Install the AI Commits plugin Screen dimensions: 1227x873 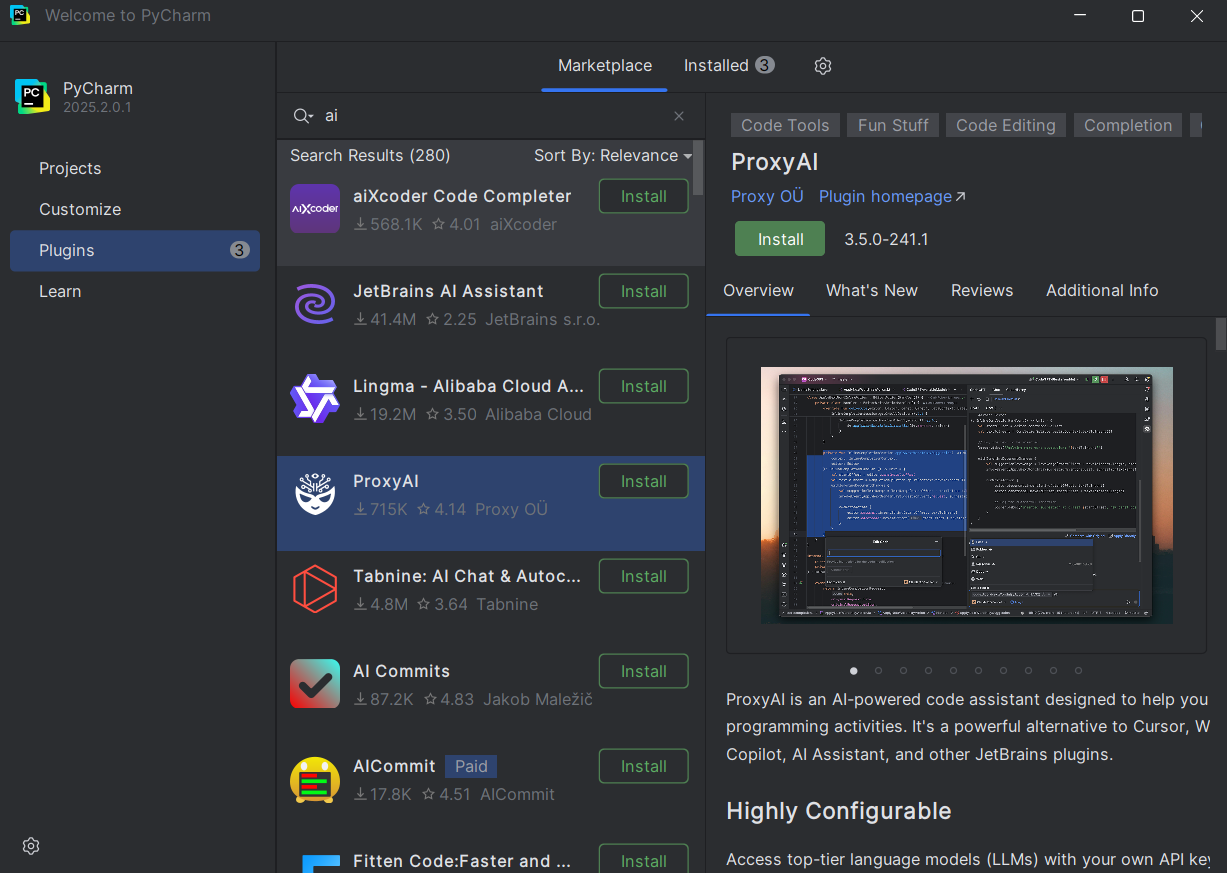pos(644,672)
